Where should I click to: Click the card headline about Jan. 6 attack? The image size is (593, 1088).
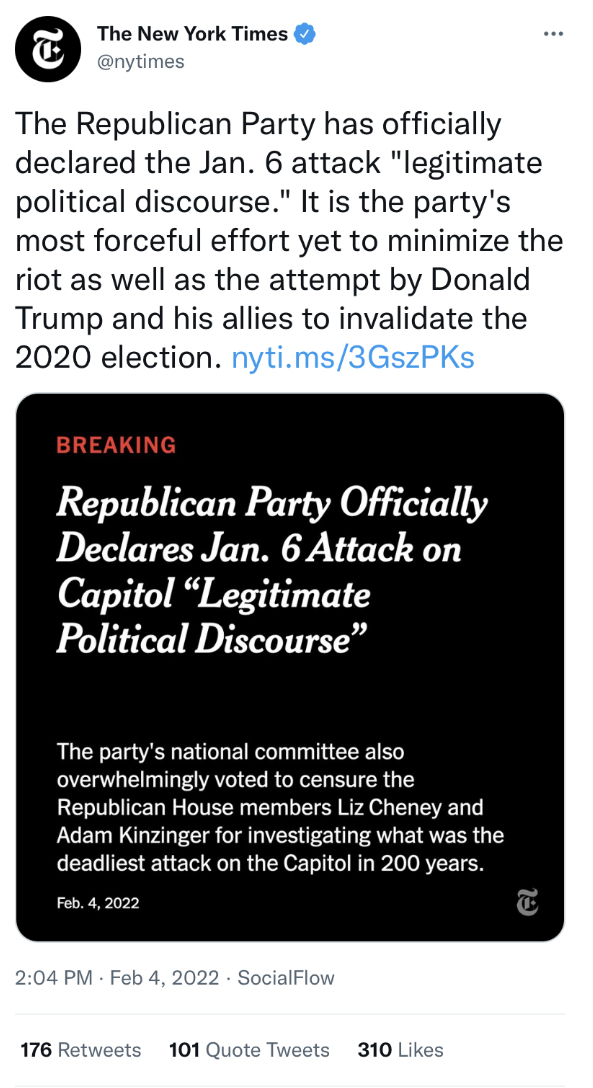coord(272,572)
